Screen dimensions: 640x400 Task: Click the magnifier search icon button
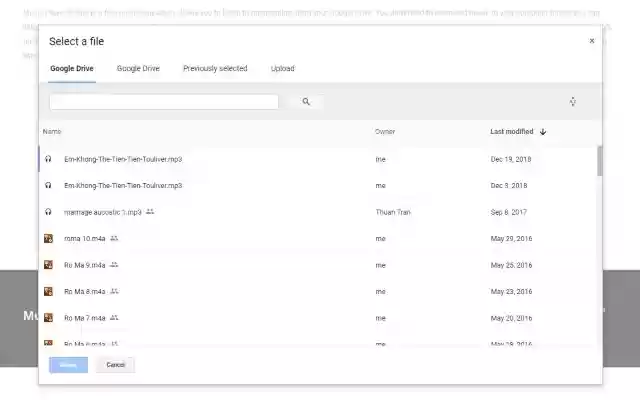point(306,102)
